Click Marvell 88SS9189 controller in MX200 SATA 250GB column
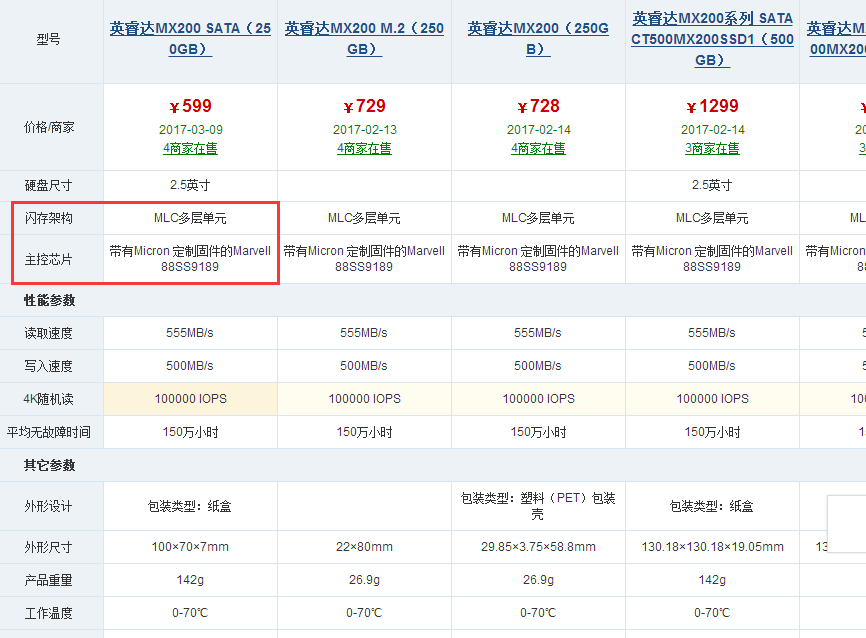Screen dimensions: 866x638 tap(190, 259)
